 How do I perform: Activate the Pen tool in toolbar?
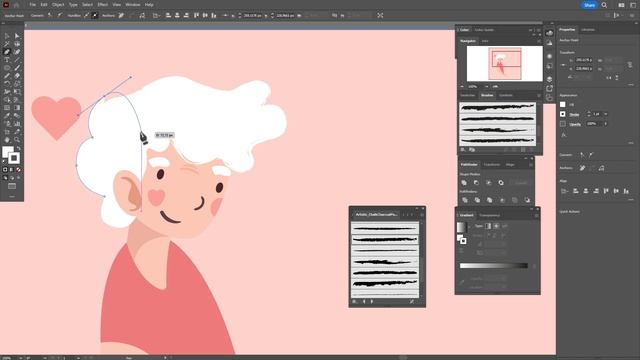(x=7, y=52)
